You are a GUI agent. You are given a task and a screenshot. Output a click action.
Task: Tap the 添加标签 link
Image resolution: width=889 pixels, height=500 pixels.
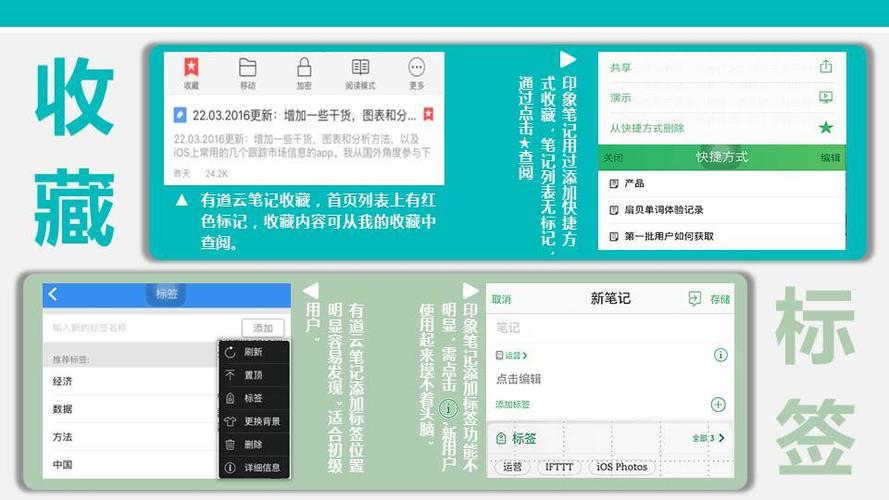tap(513, 405)
